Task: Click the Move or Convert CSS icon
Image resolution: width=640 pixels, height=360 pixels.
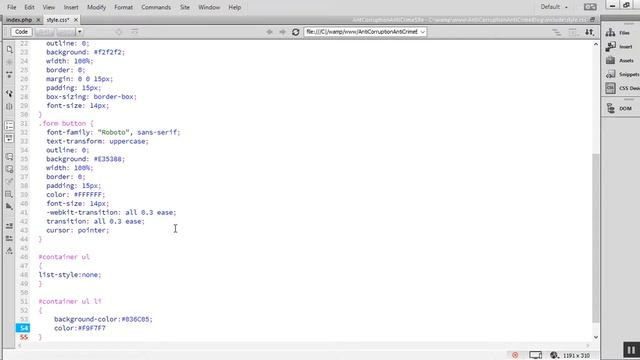Action: click(x=9, y=207)
